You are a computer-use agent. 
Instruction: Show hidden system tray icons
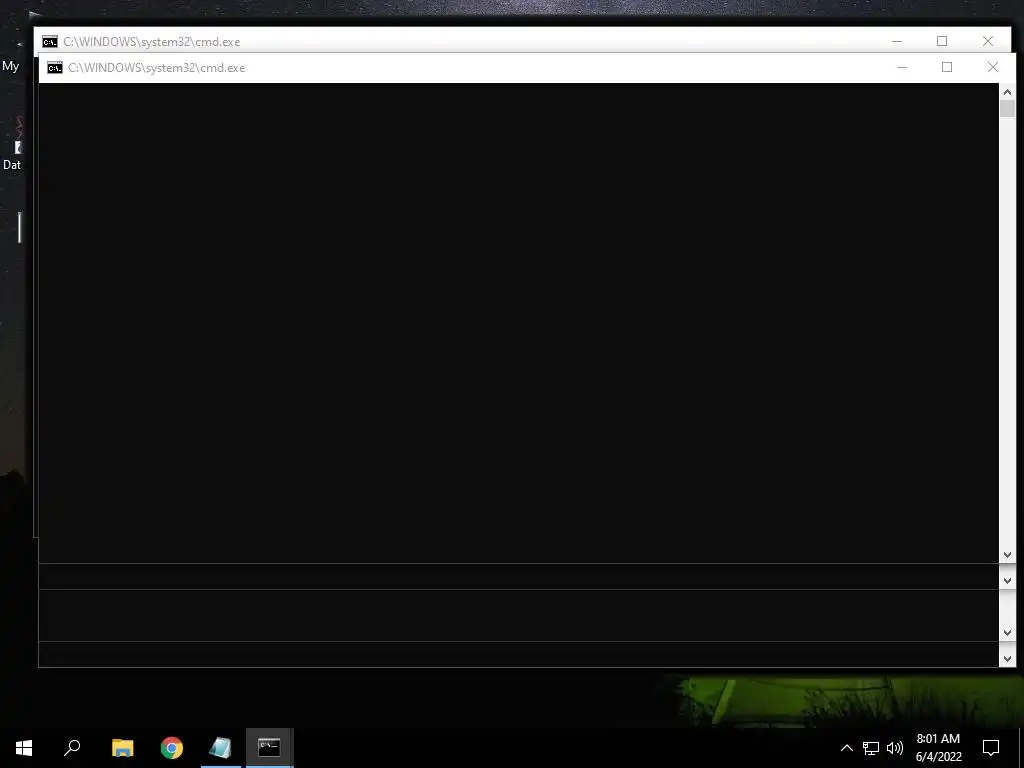click(846, 748)
